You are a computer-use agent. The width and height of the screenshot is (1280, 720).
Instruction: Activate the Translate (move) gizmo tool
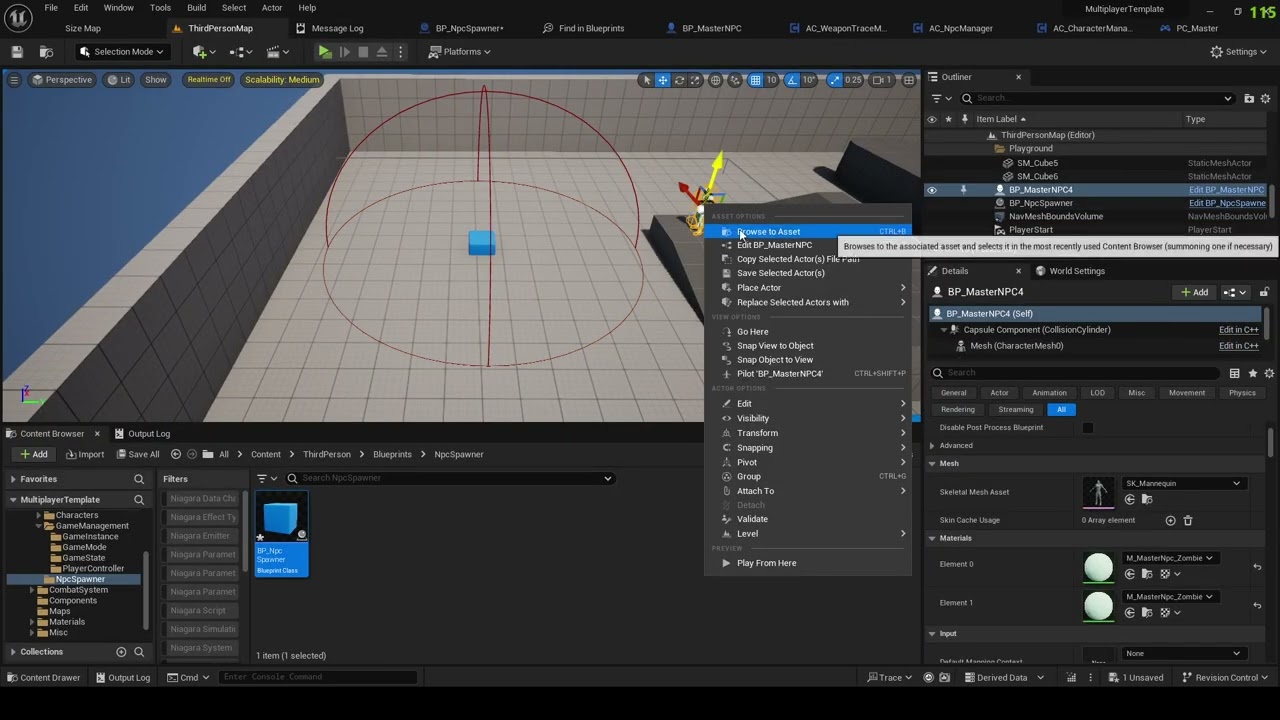pos(663,80)
